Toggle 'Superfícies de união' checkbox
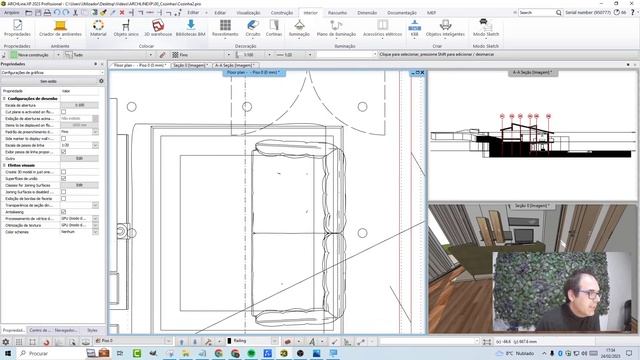 [63, 179]
